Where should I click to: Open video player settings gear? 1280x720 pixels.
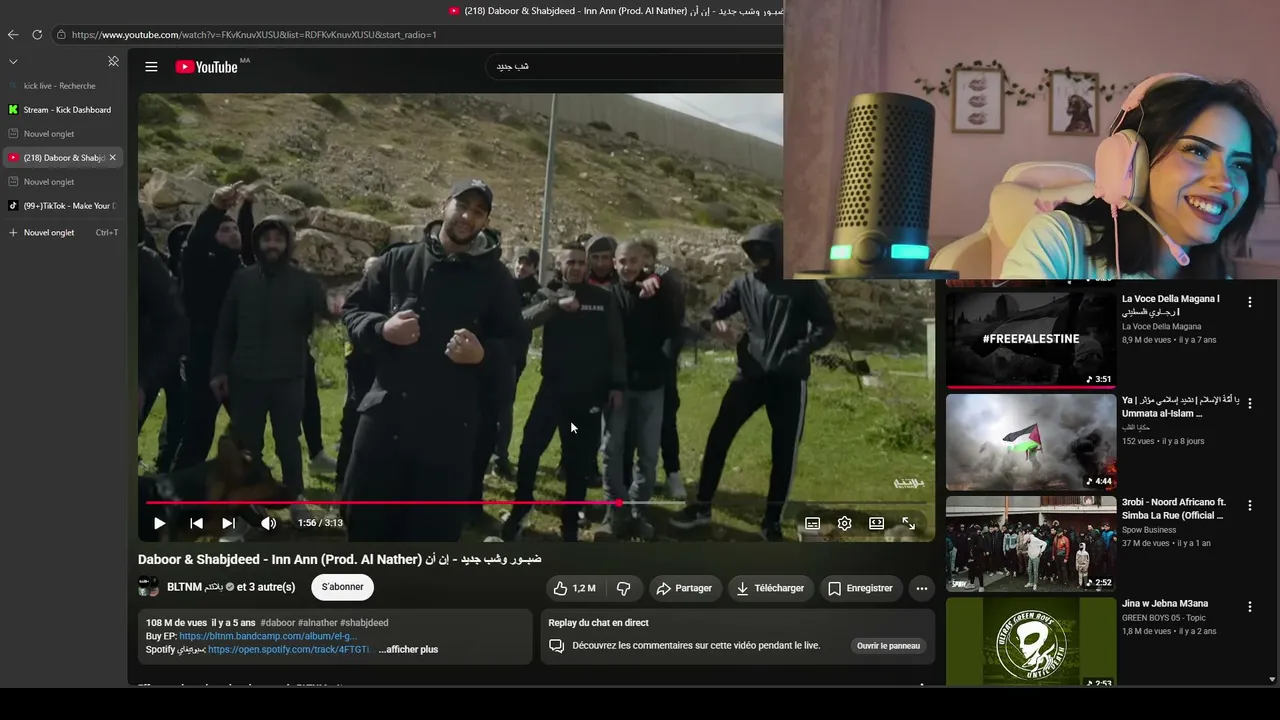pyautogui.click(x=845, y=523)
